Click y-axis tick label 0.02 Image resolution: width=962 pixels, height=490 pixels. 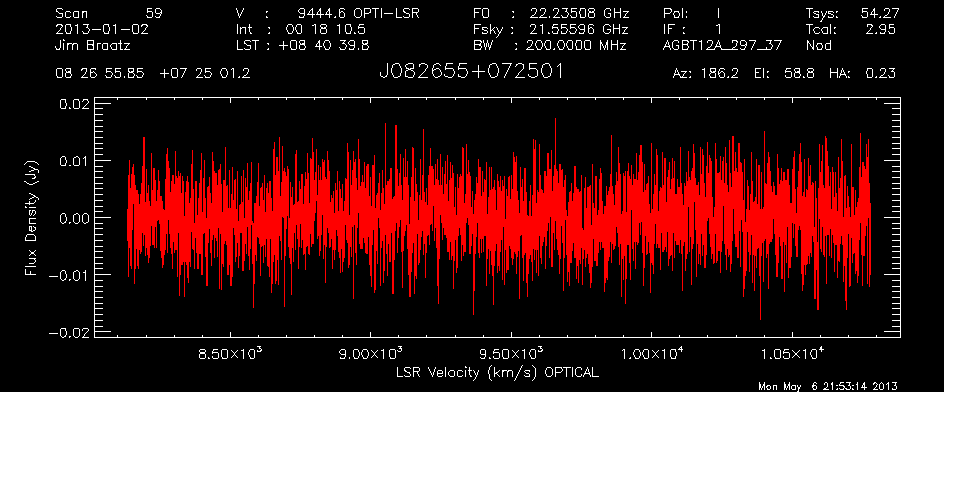pyautogui.click(x=74, y=104)
